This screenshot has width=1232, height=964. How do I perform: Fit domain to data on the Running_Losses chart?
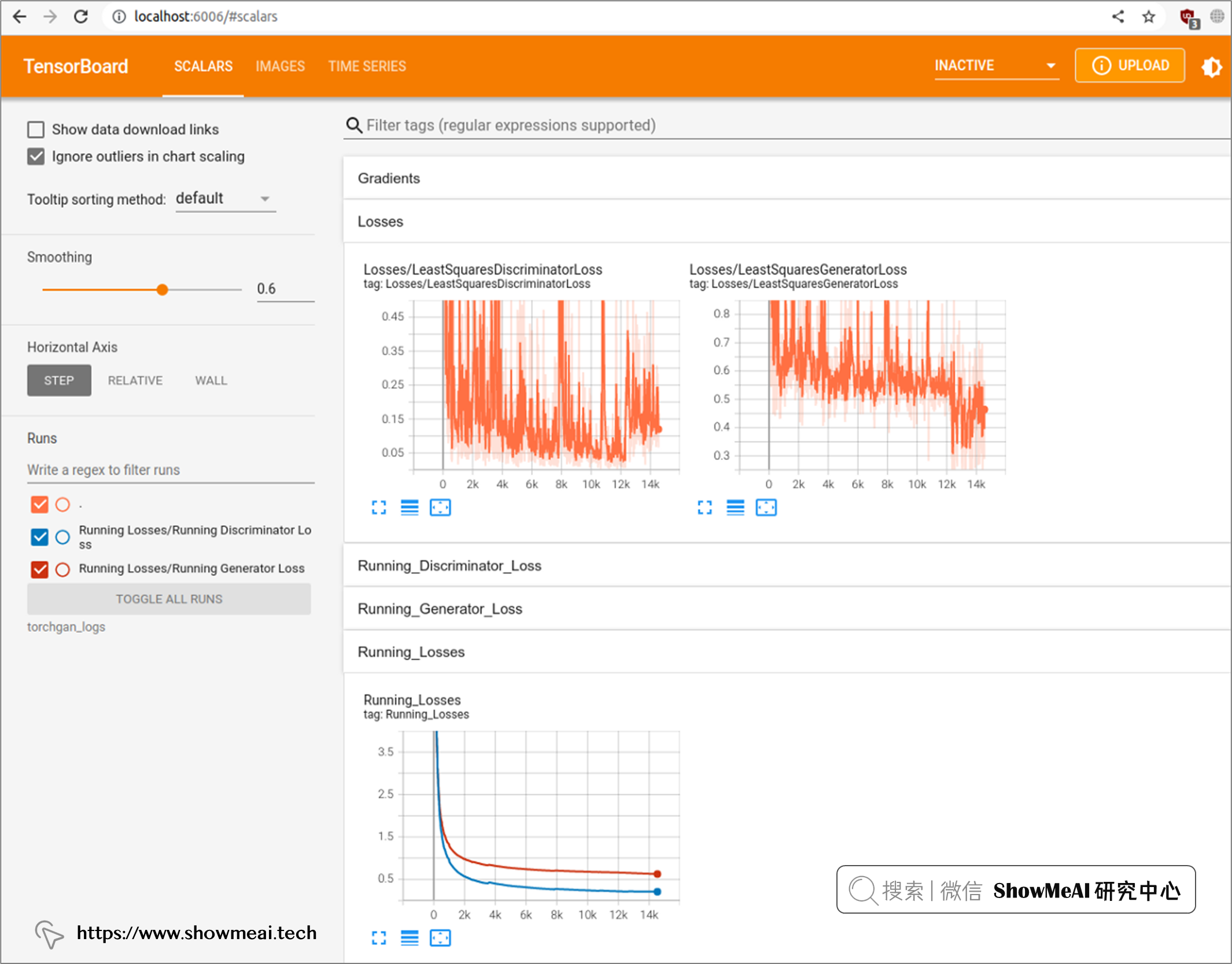tap(440, 938)
